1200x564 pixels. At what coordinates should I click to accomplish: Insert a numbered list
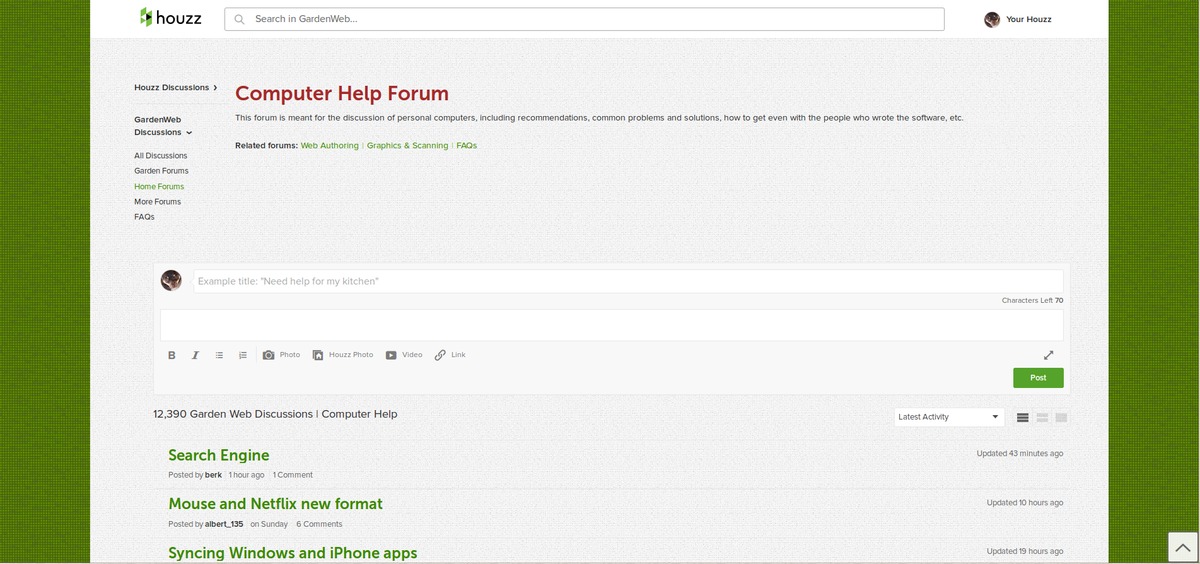(243, 355)
